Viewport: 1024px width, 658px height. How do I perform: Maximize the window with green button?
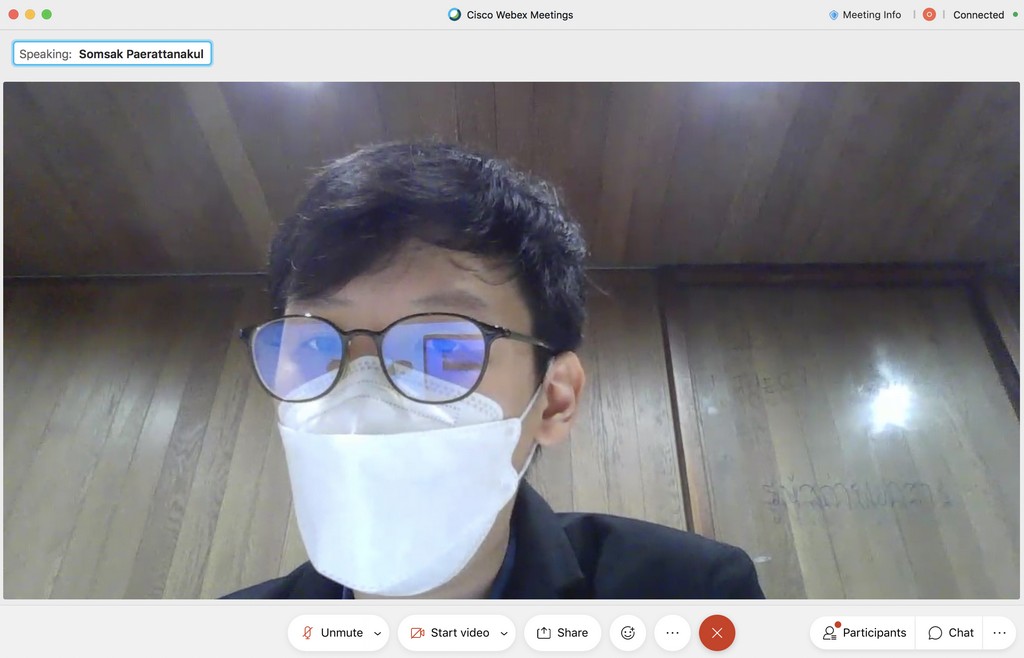pyautogui.click(x=47, y=14)
